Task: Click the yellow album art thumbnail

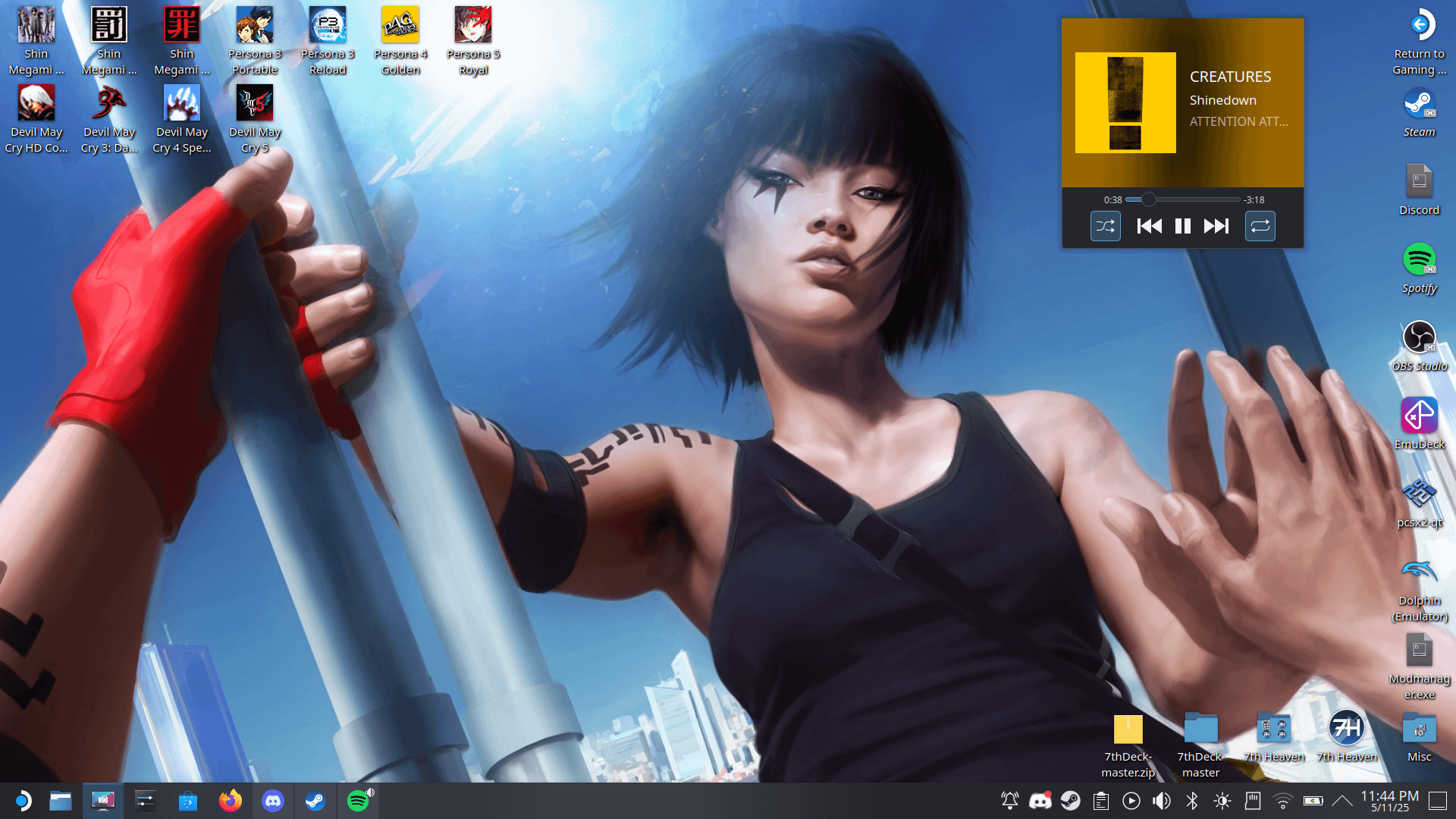Action: pyautogui.click(x=1125, y=102)
